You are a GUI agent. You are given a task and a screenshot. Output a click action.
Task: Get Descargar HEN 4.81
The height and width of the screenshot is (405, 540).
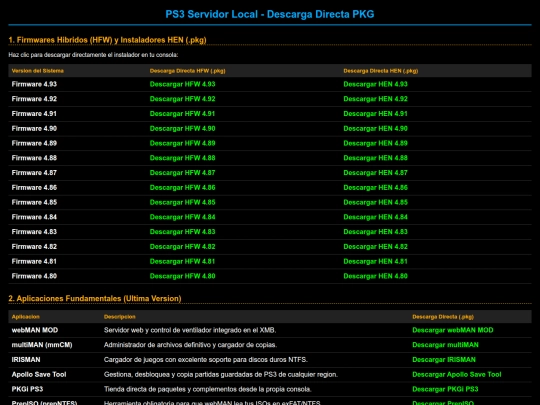click(375, 261)
